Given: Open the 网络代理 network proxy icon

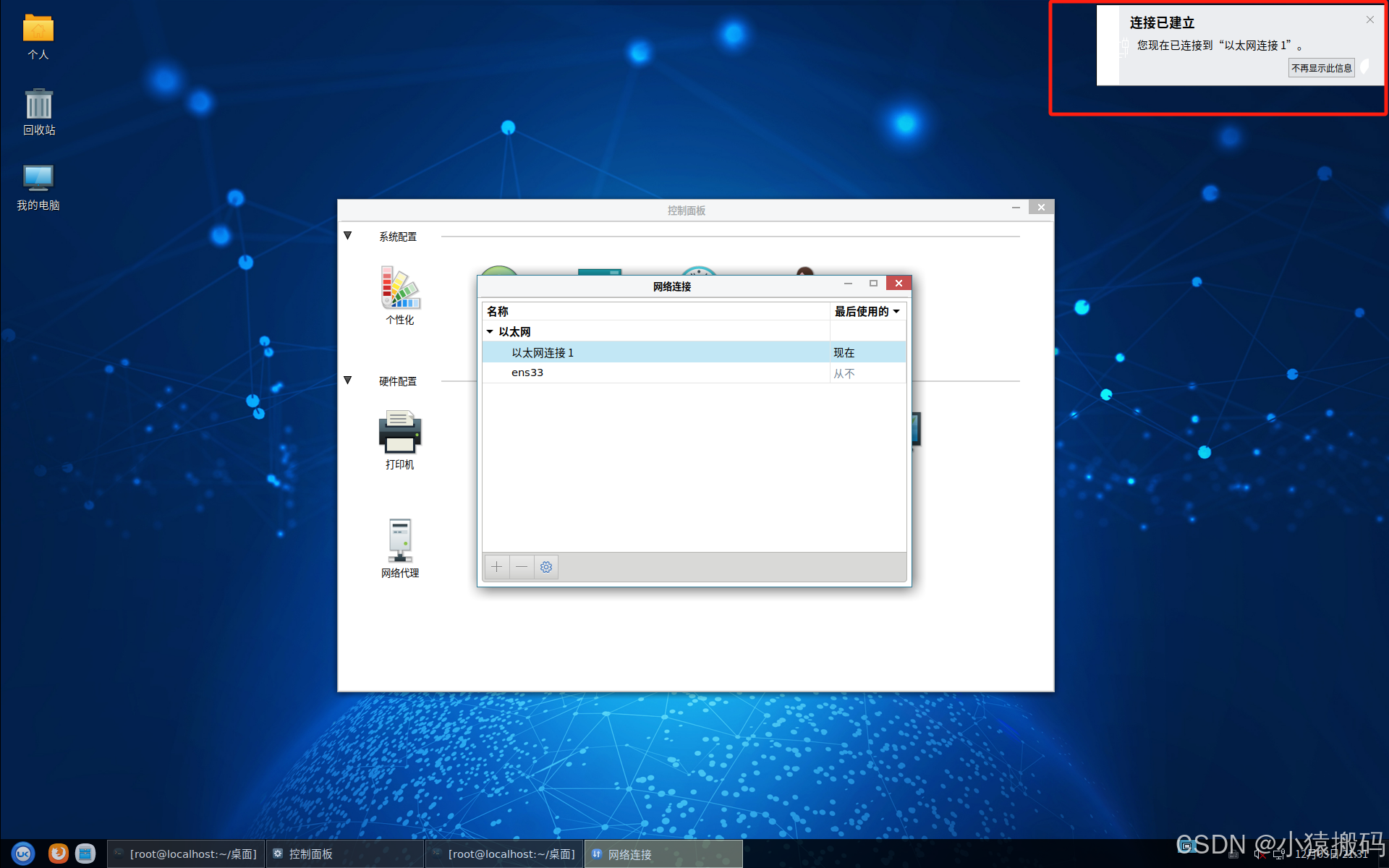Looking at the screenshot, I should pyautogui.click(x=400, y=541).
